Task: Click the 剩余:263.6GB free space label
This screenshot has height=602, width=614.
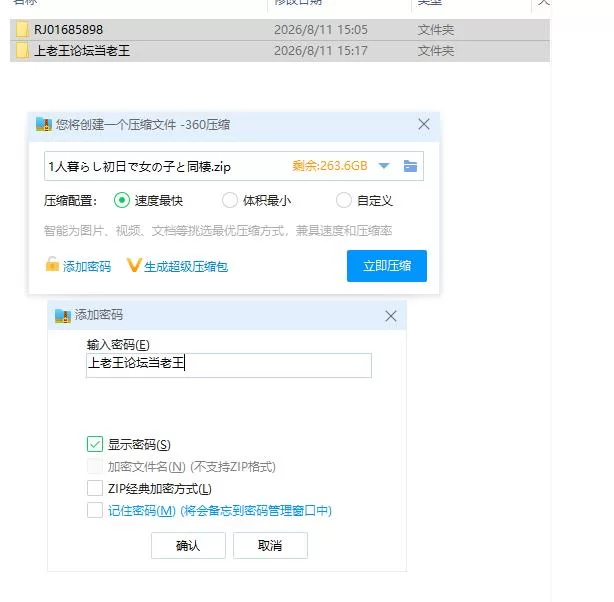Action: (x=330, y=166)
